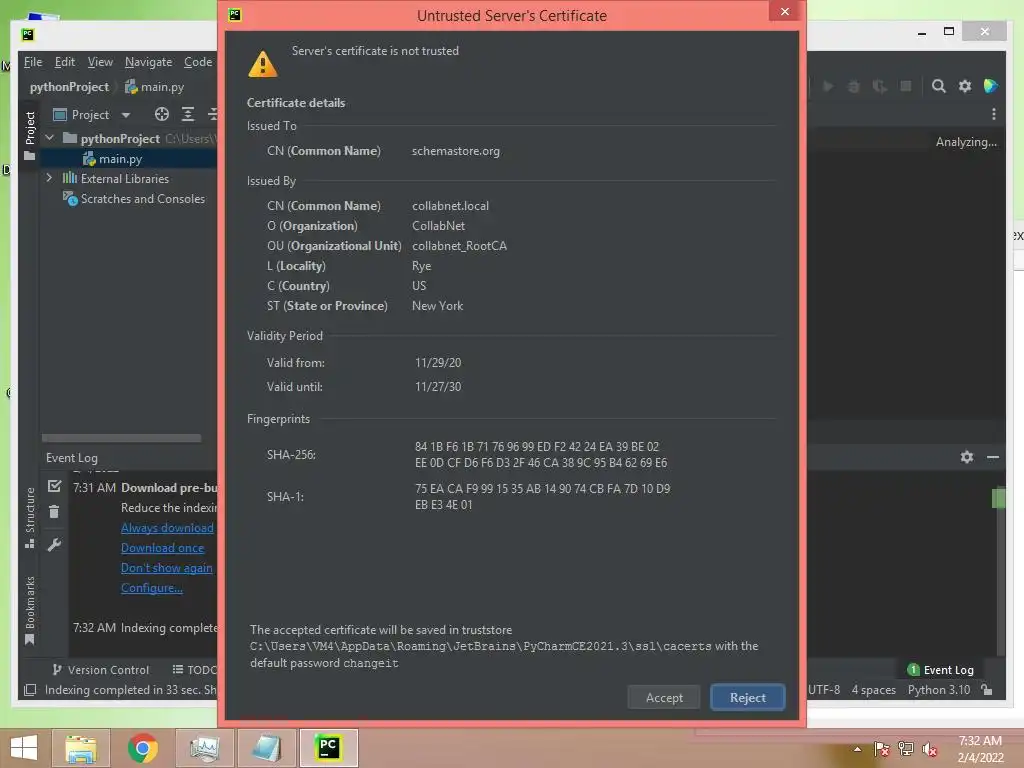Click UTF-8 encoding in status bar
This screenshot has width=1024, height=768.
tap(824, 690)
